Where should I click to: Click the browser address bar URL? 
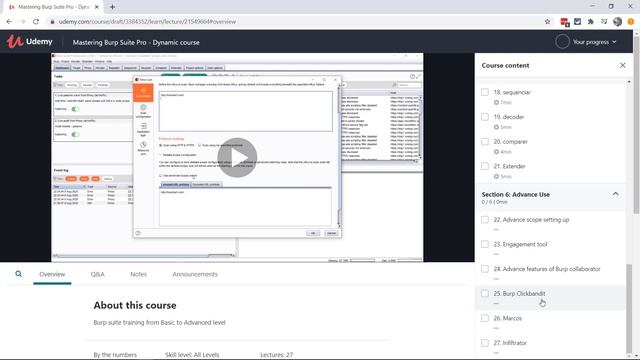pos(147,22)
